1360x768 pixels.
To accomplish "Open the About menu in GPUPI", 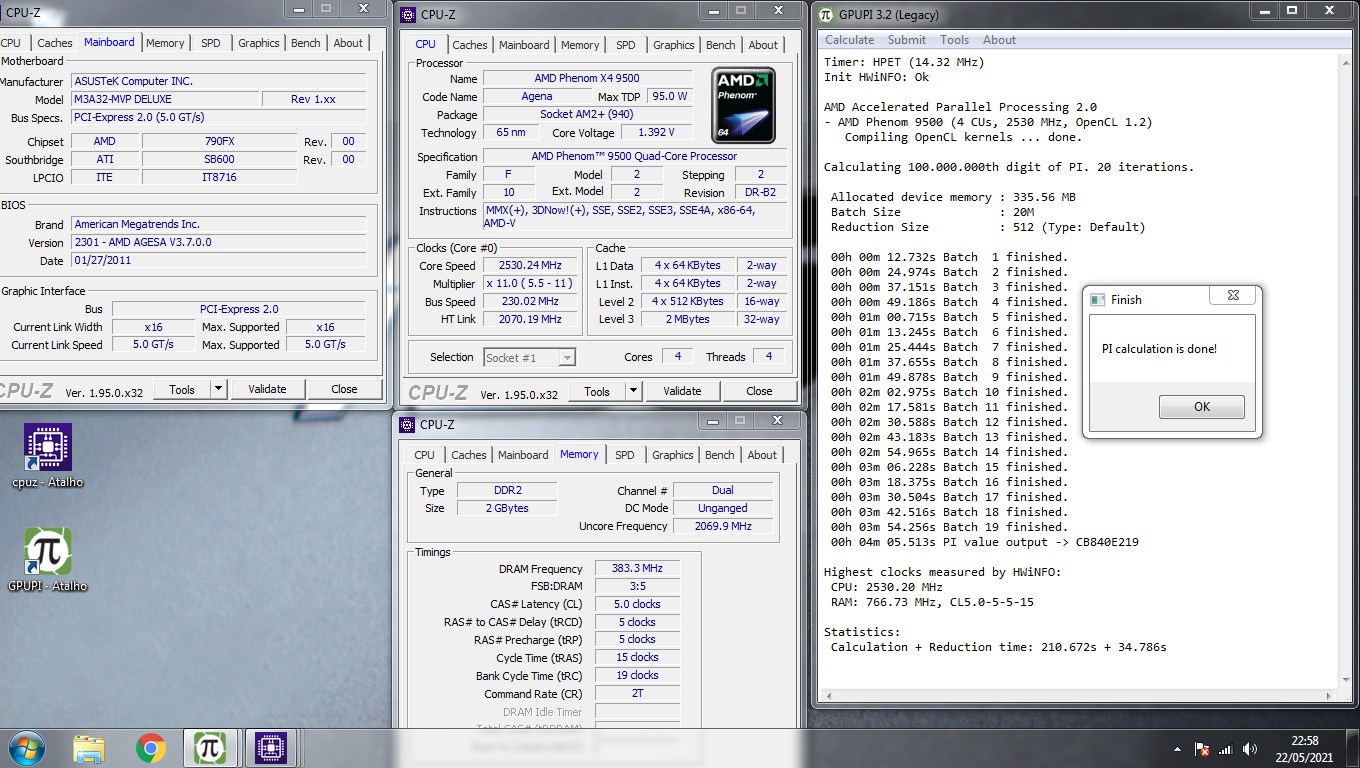I will [999, 40].
